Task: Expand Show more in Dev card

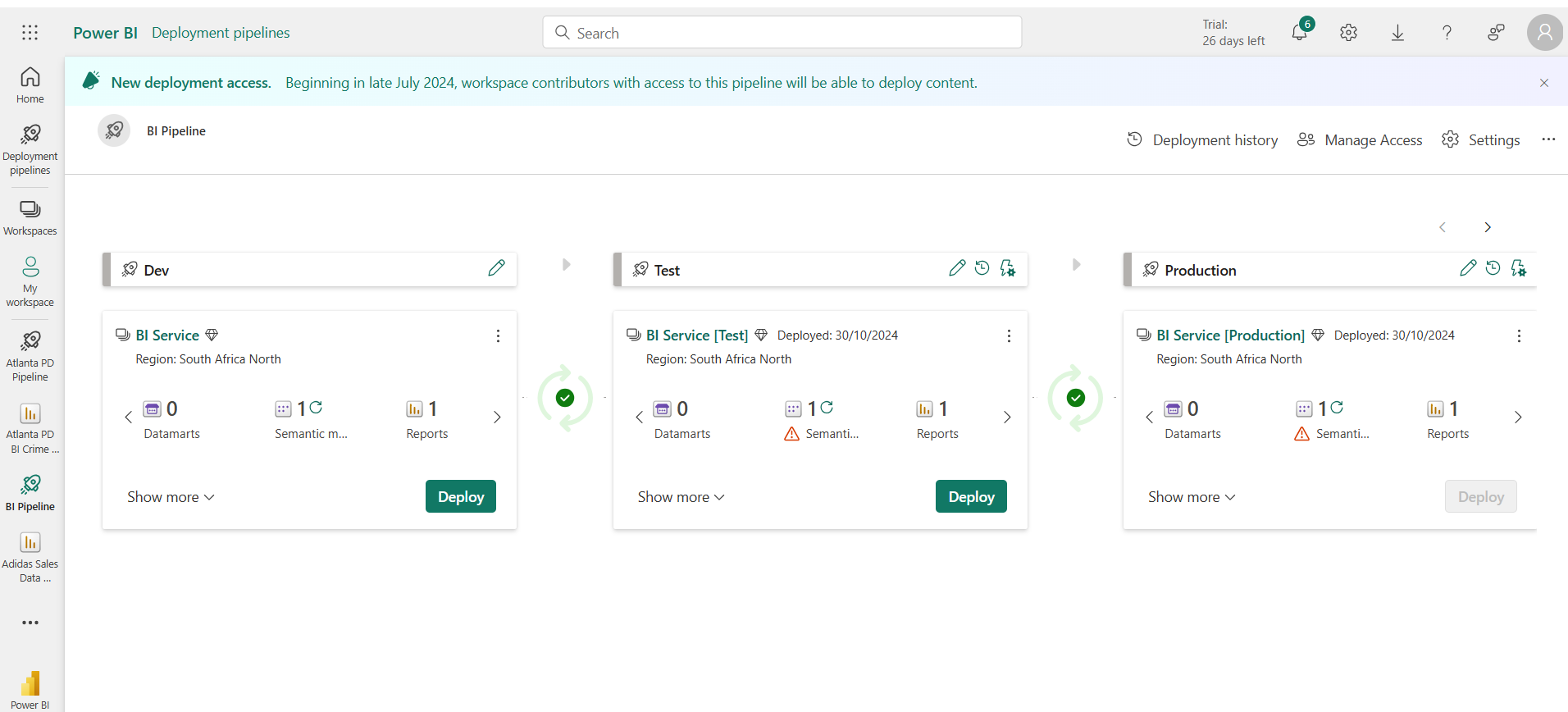Action: (171, 497)
